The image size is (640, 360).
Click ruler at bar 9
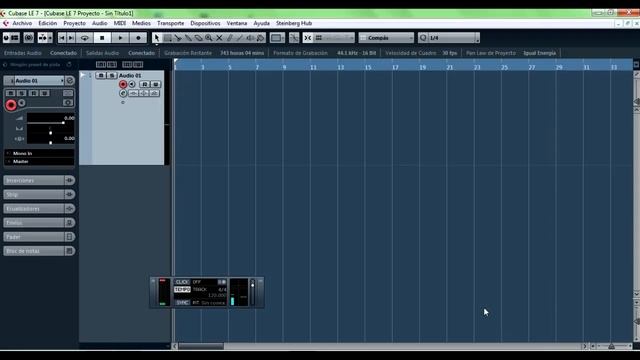[x=284, y=67]
